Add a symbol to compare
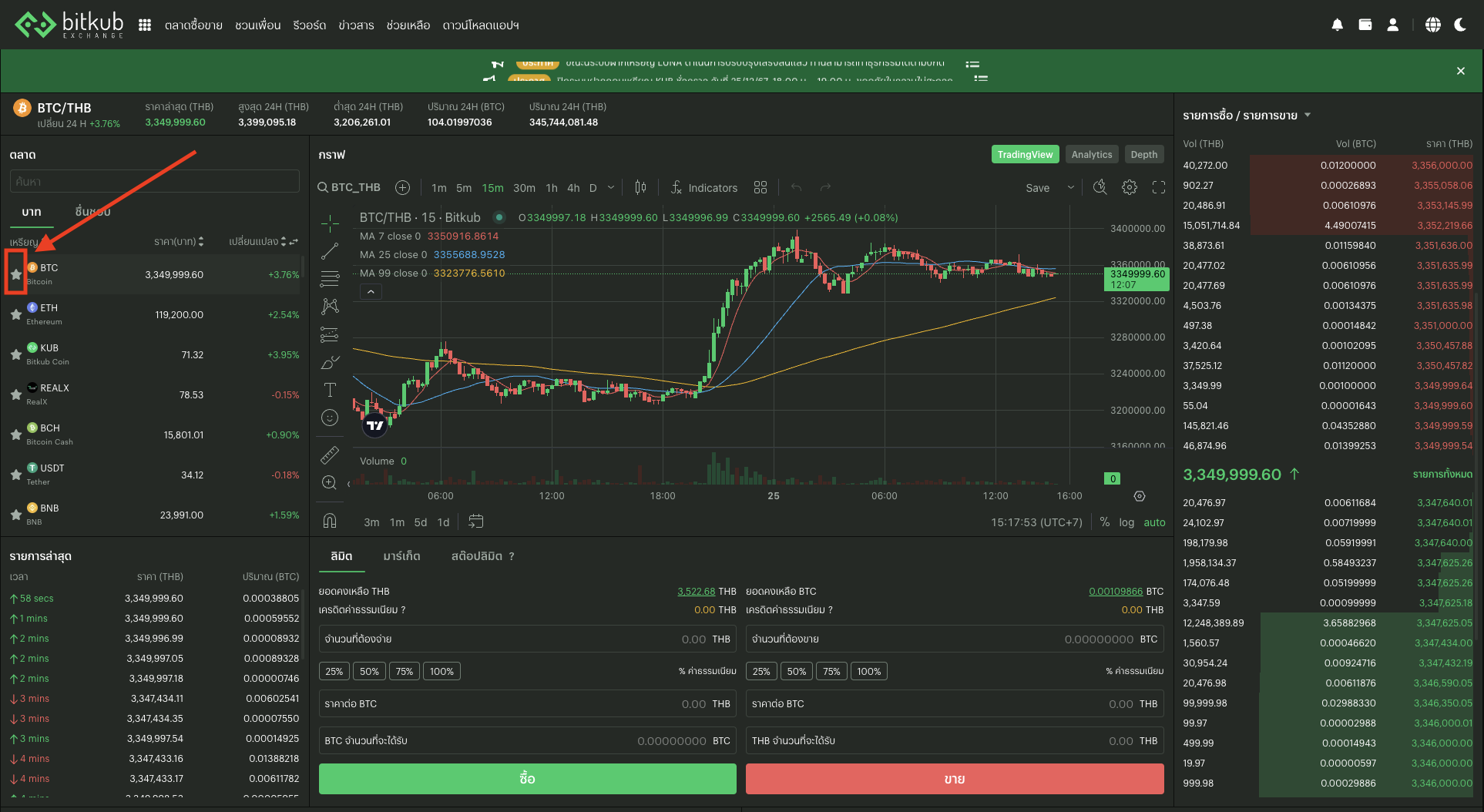Viewport: 1484px width, 812px height. point(402,187)
